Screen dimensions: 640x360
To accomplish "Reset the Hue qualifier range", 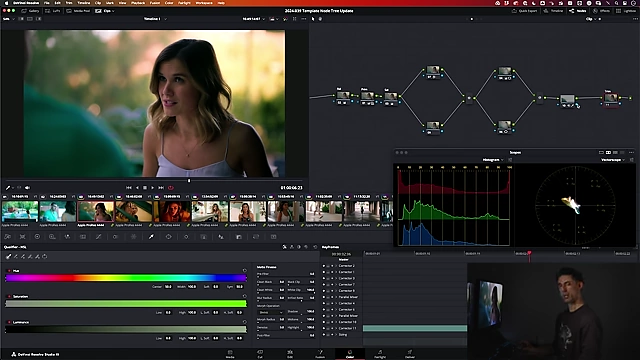I will [244, 271].
